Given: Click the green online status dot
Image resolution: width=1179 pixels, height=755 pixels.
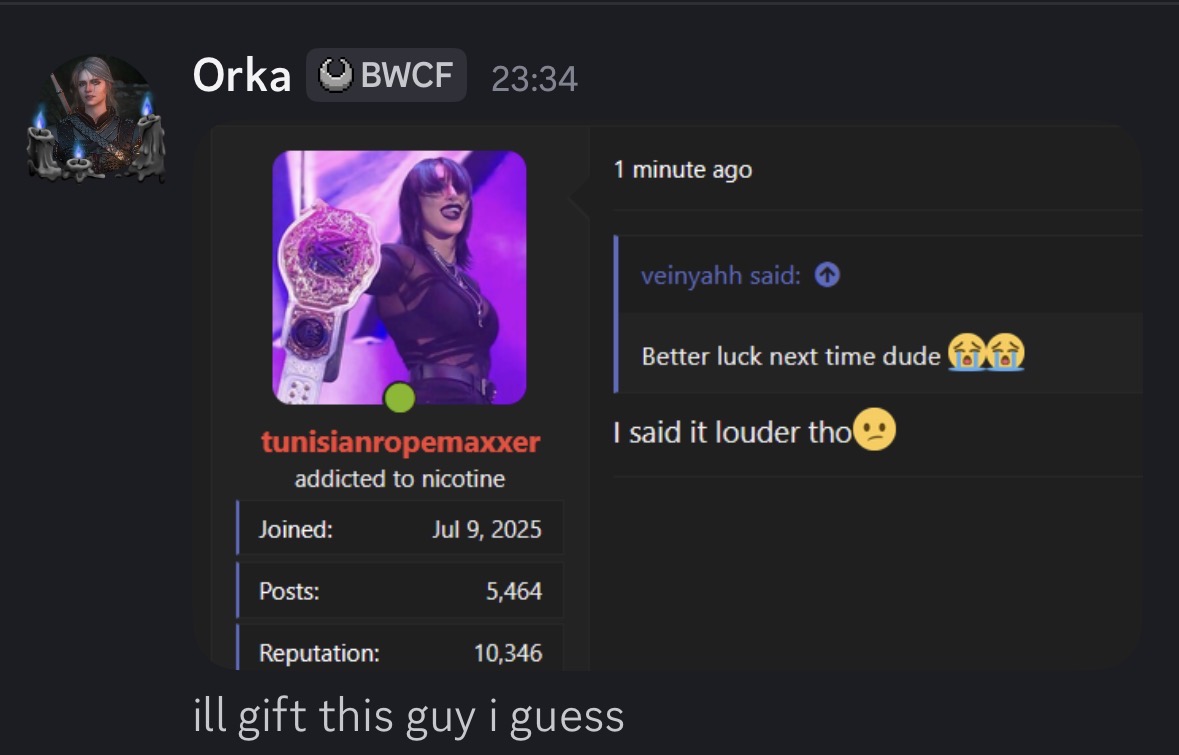Looking at the screenshot, I should (x=399, y=397).
